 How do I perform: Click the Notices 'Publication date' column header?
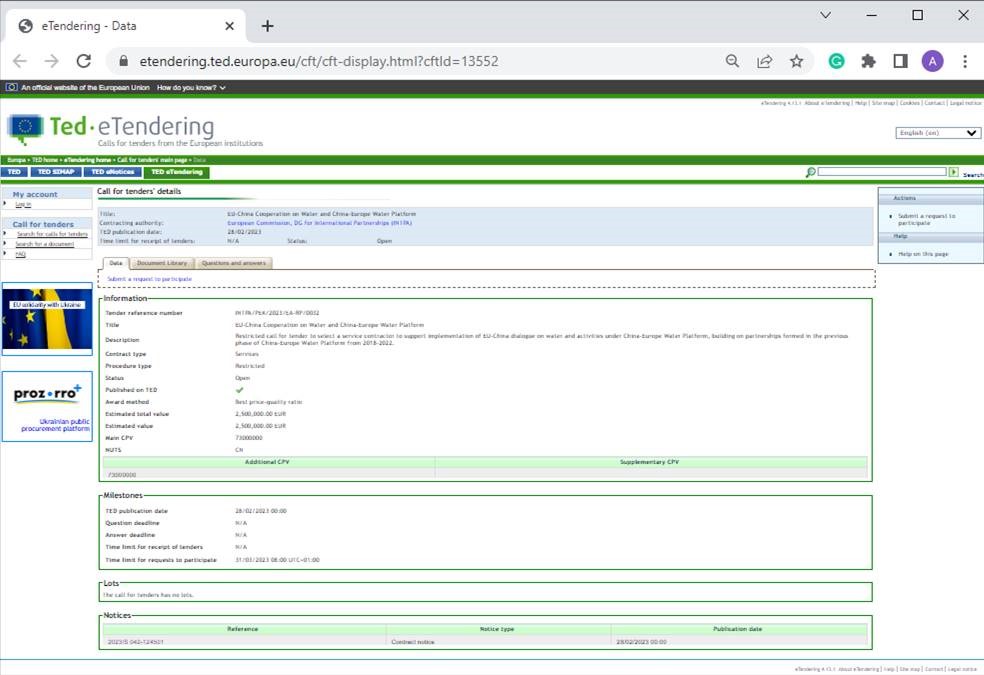click(737, 629)
